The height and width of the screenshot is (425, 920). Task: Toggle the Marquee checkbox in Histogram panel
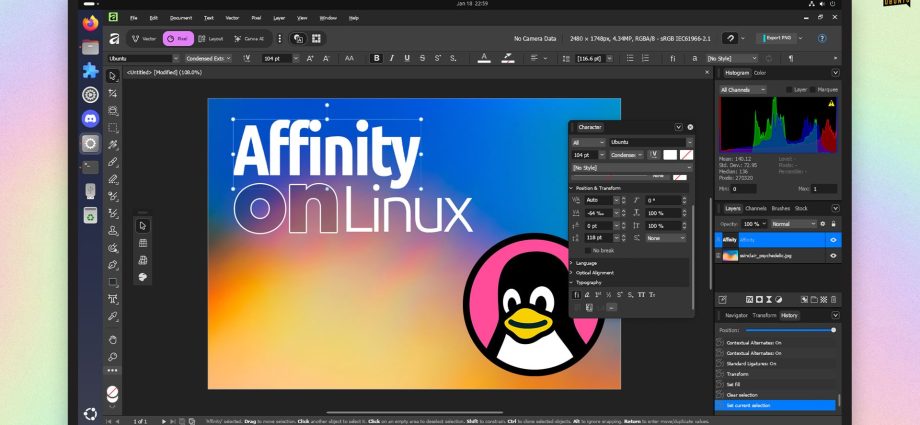[x=813, y=90]
